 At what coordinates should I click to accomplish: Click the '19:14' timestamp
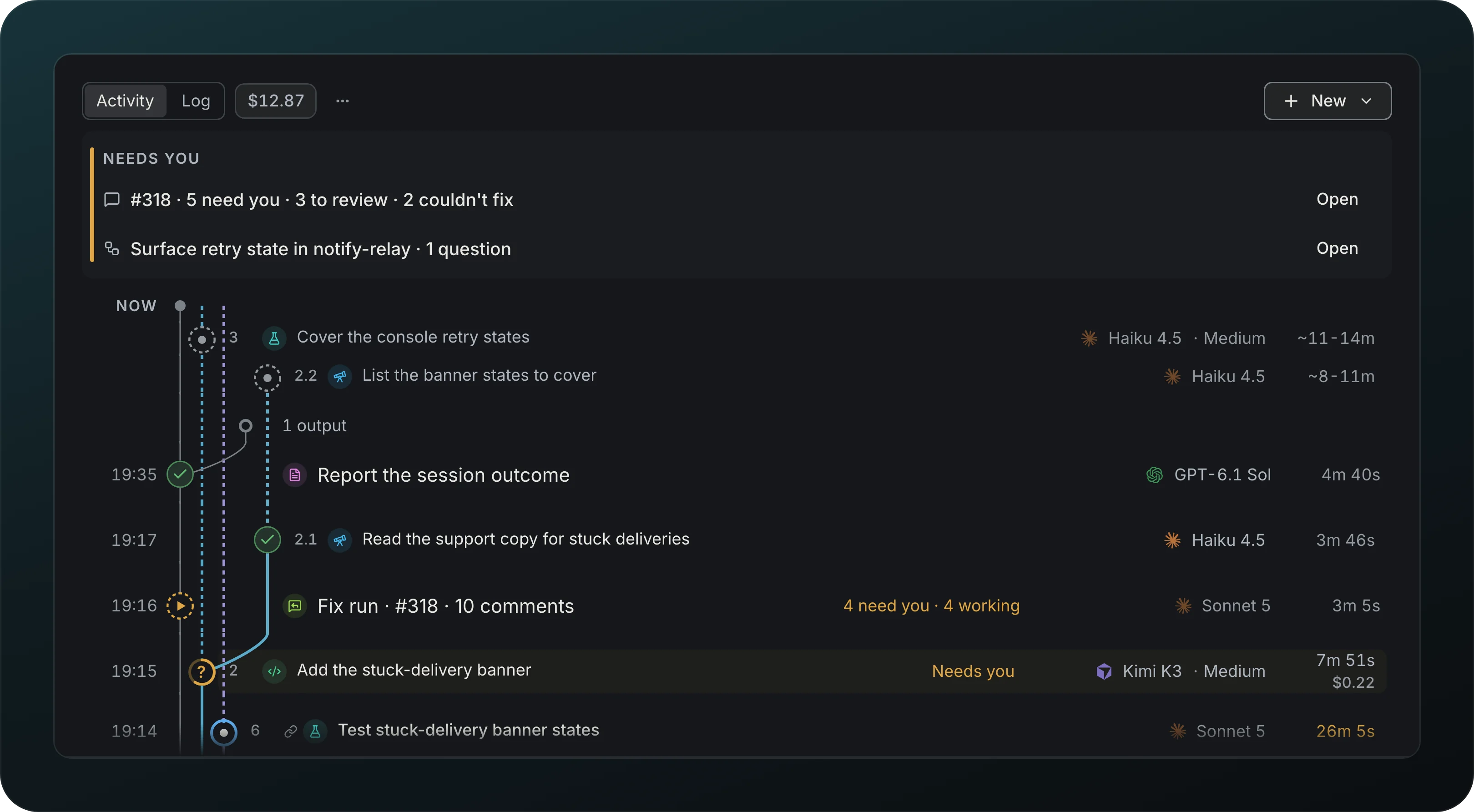[134, 731]
